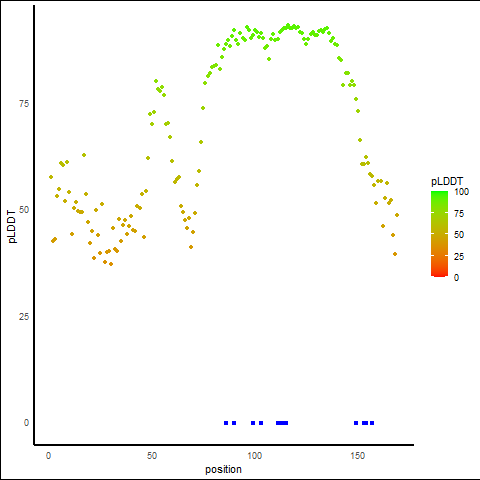Click the x-axis tick label 100

click(255, 456)
